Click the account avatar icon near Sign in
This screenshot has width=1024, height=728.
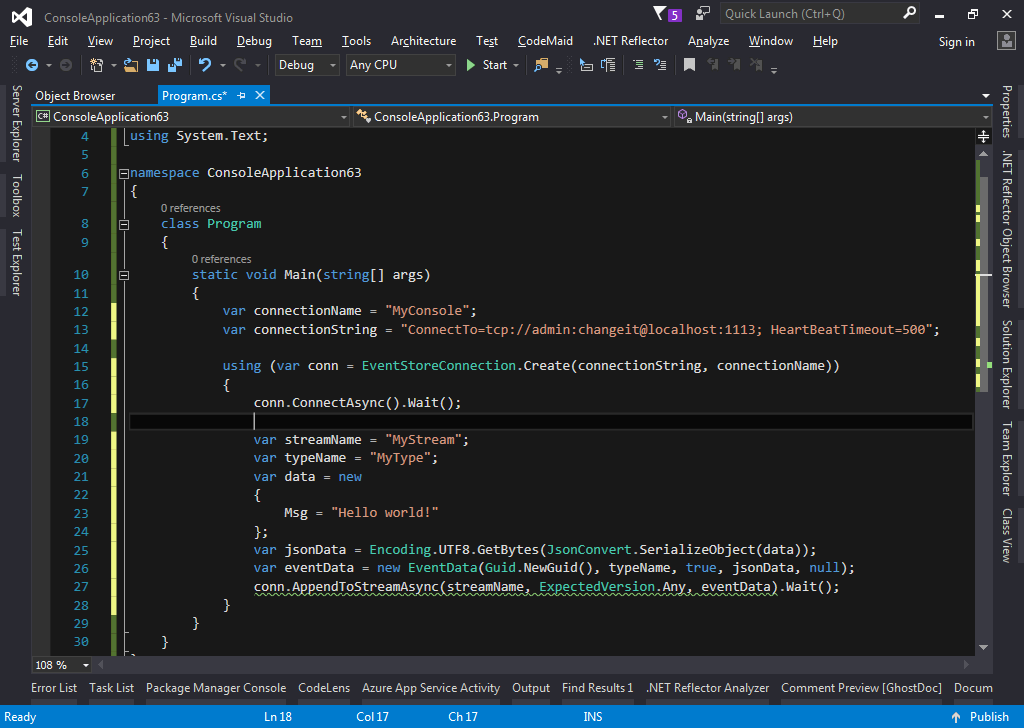[1006, 41]
